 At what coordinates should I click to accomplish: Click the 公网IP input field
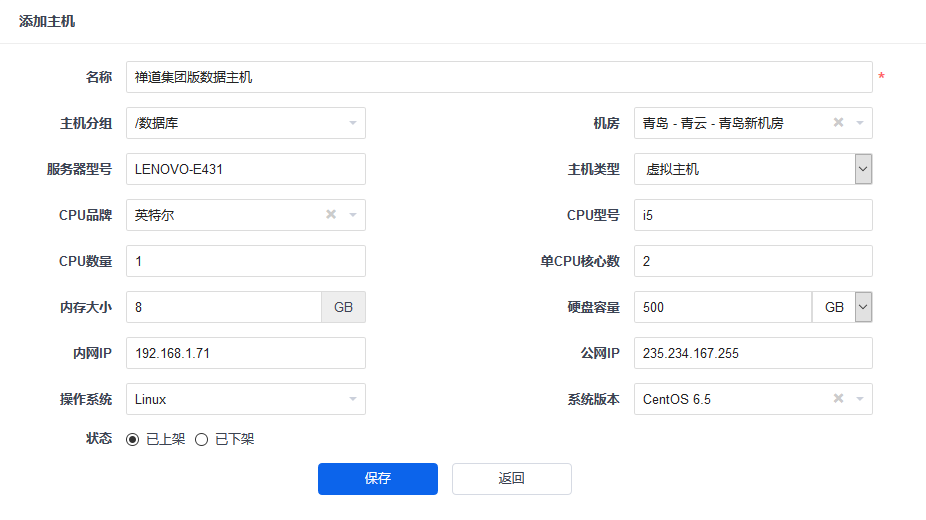click(753, 353)
